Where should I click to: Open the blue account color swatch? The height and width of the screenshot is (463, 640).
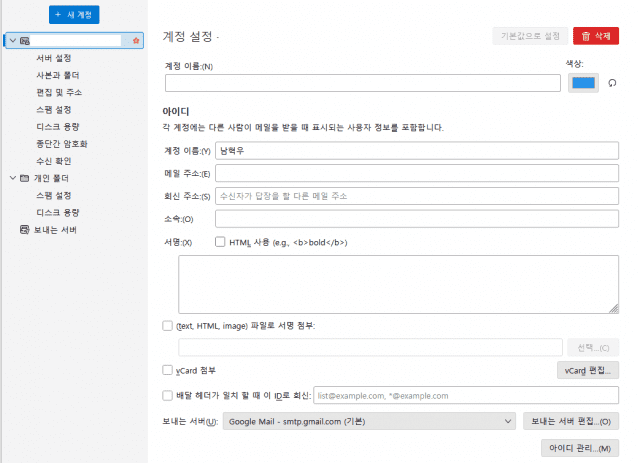[x=582, y=83]
